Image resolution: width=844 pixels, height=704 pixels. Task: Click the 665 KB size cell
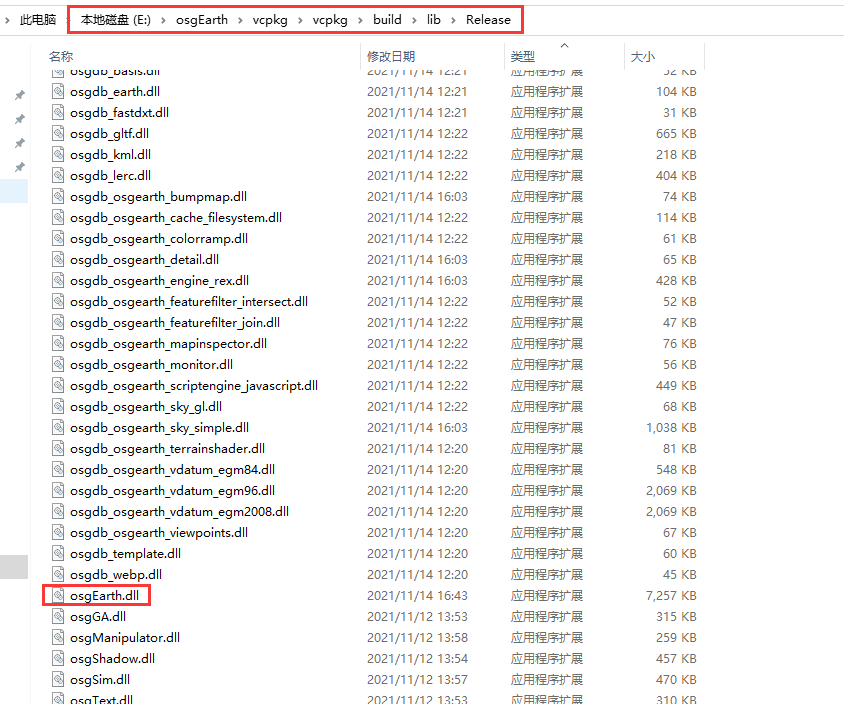tap(676, 133)
